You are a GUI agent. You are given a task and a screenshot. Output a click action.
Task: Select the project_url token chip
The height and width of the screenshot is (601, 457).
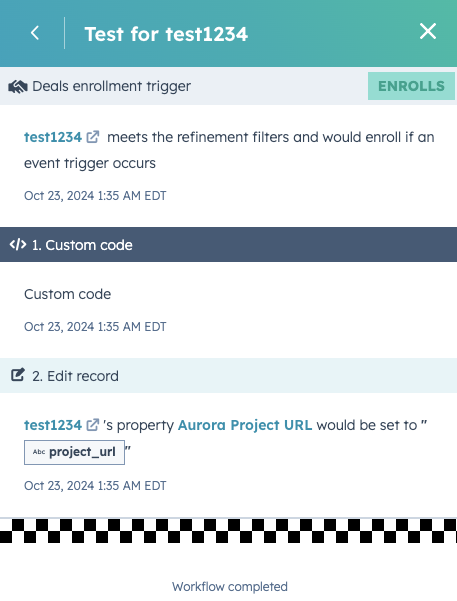74,452
